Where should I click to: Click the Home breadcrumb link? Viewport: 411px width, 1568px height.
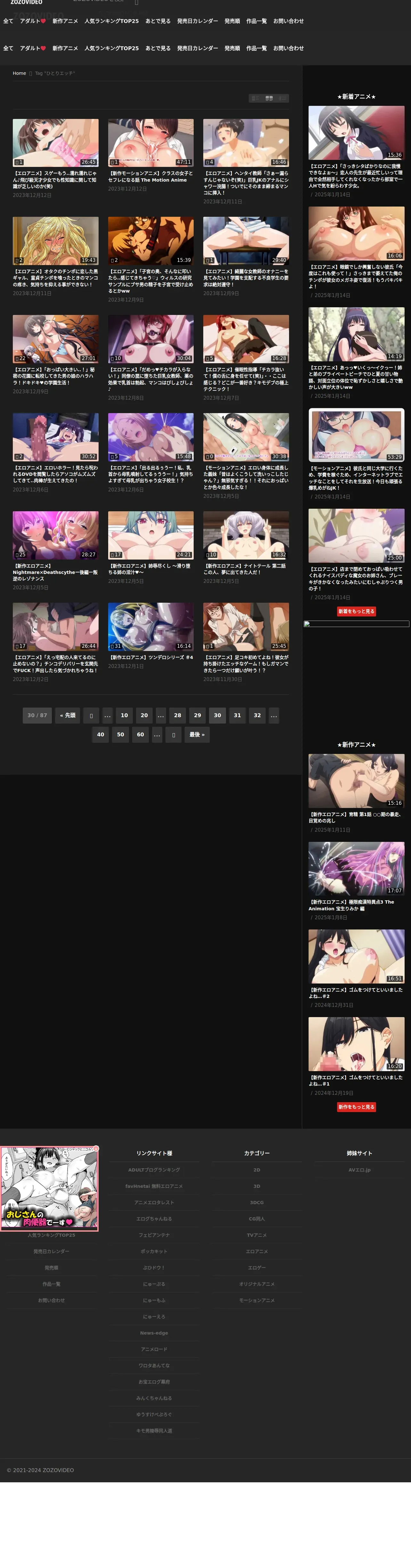20,73
